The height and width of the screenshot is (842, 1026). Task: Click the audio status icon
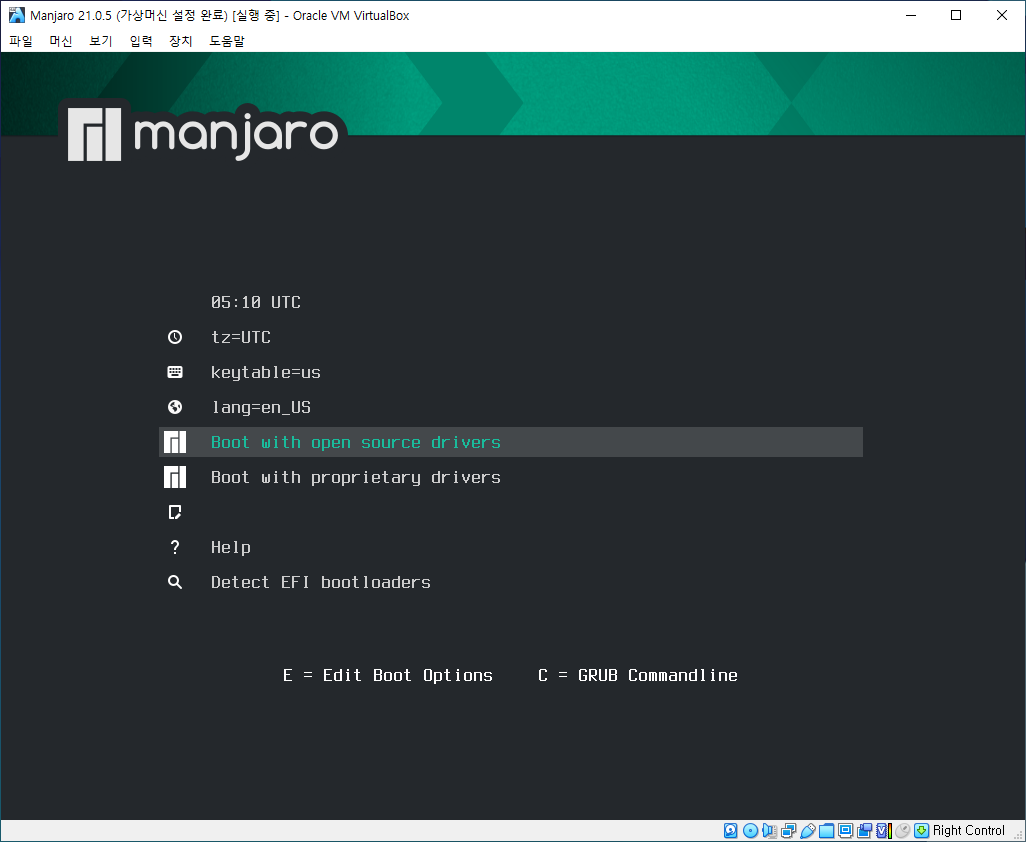770,831
